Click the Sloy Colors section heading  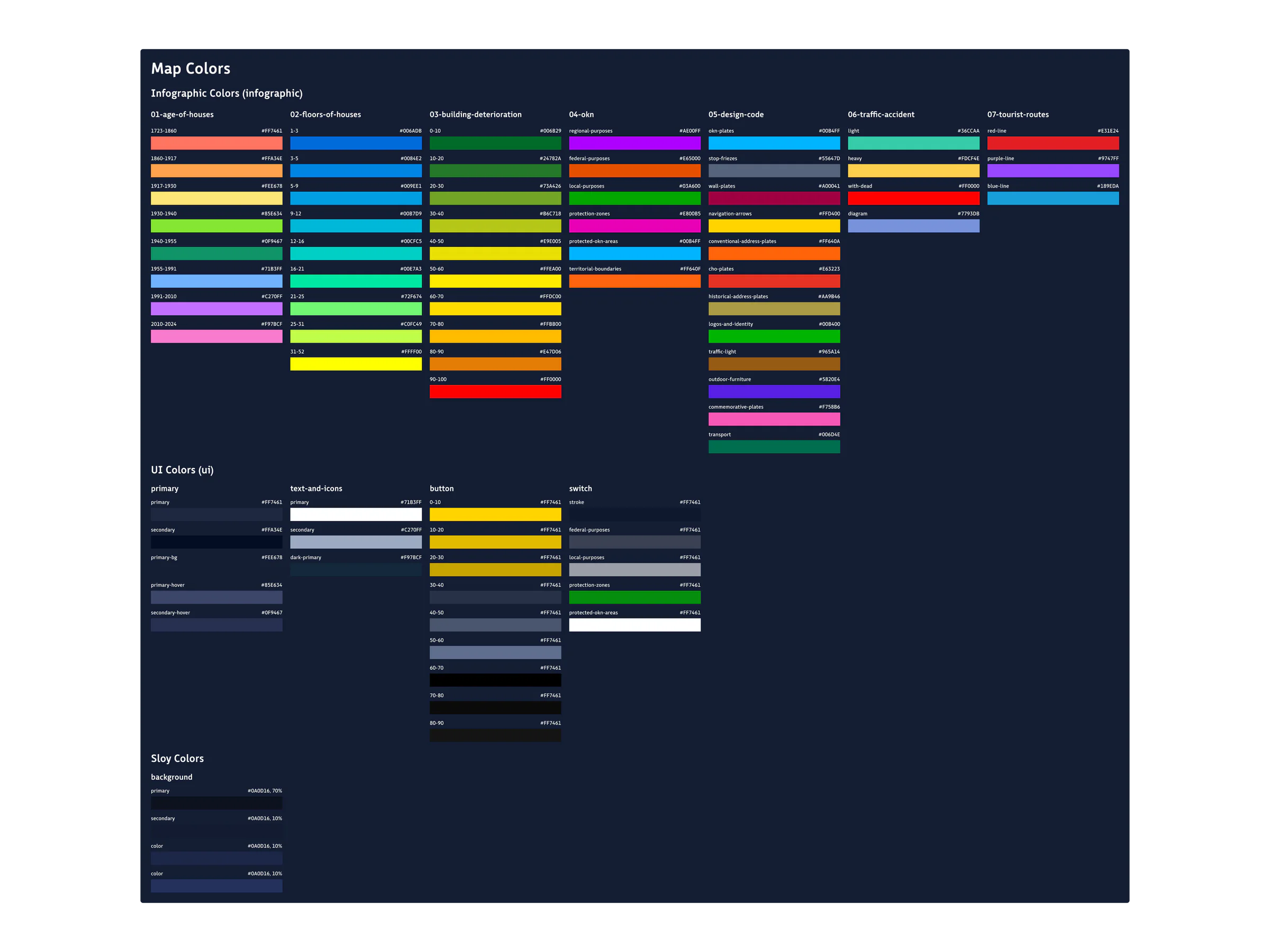coord(177,758)
